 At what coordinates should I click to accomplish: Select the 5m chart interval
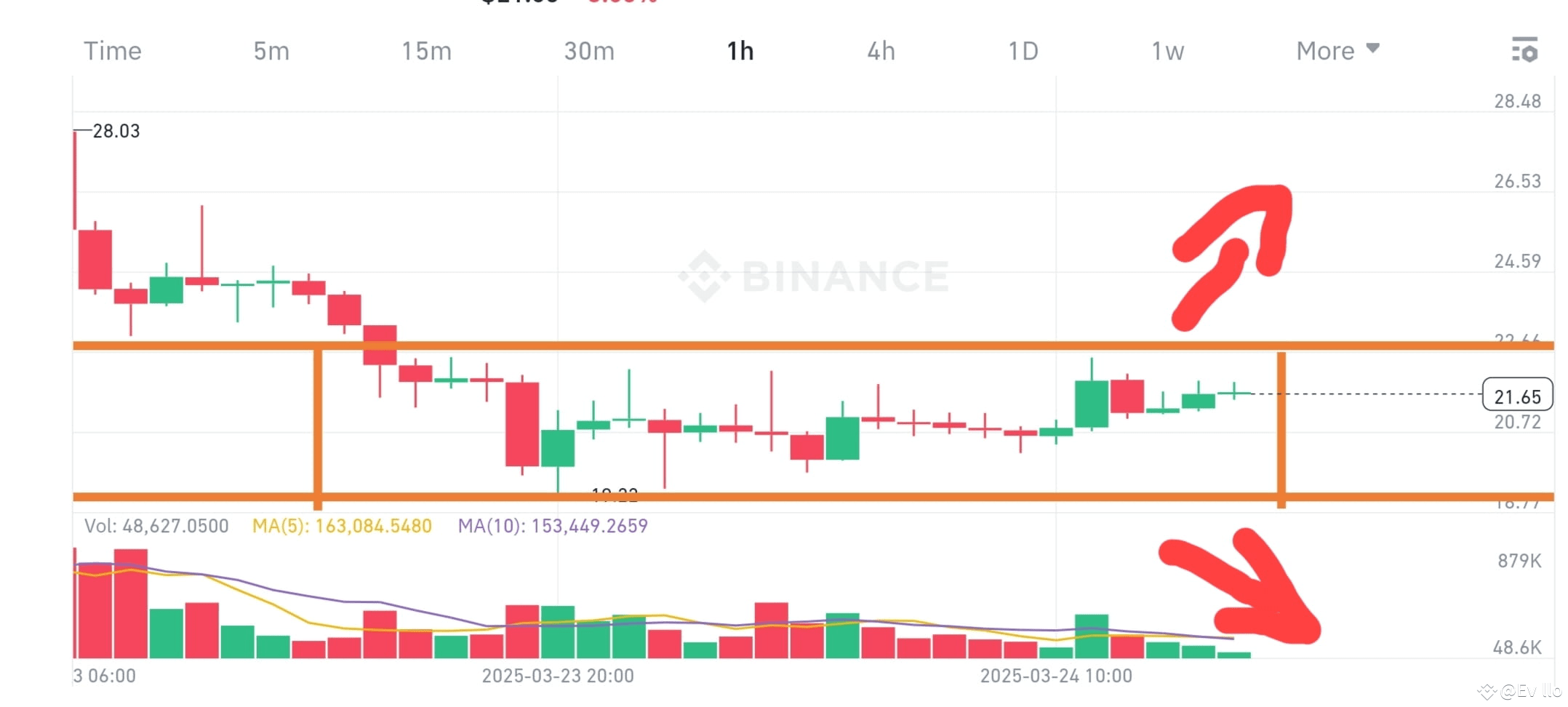click(270, 50)
